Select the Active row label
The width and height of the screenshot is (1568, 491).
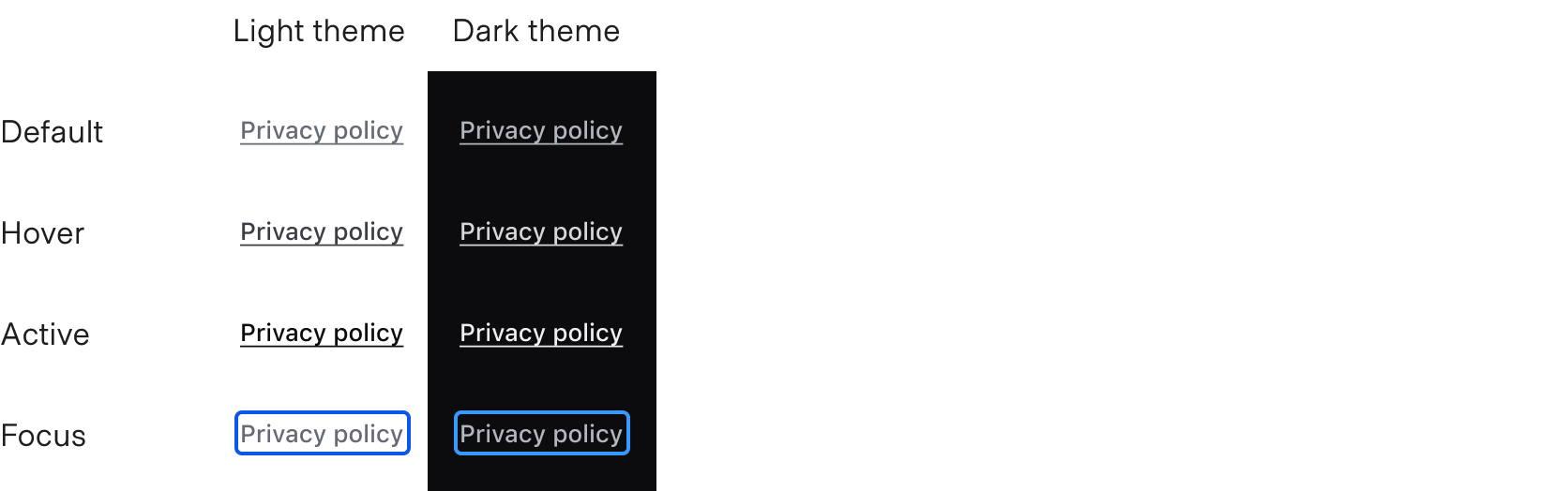pos(45,335)
